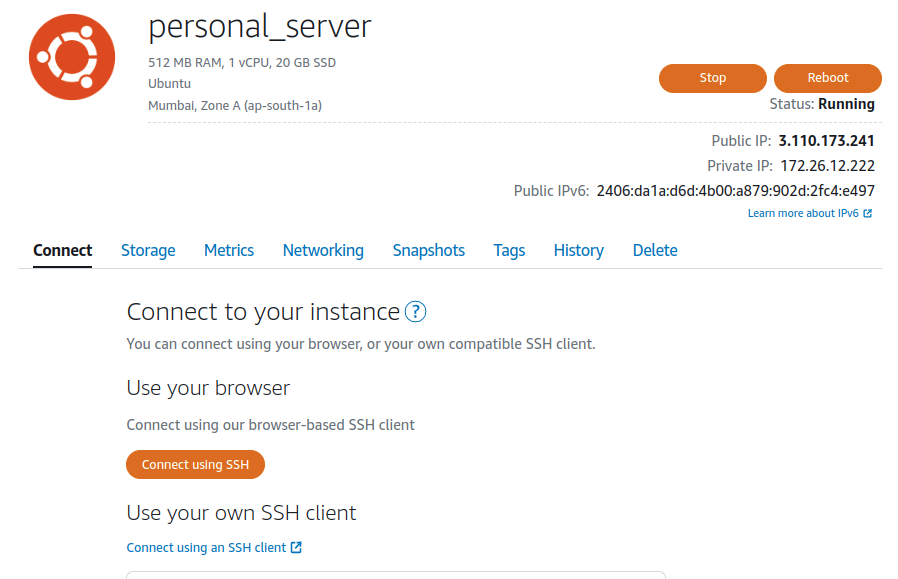Click the public IP address 3.110.173.241

826,141
